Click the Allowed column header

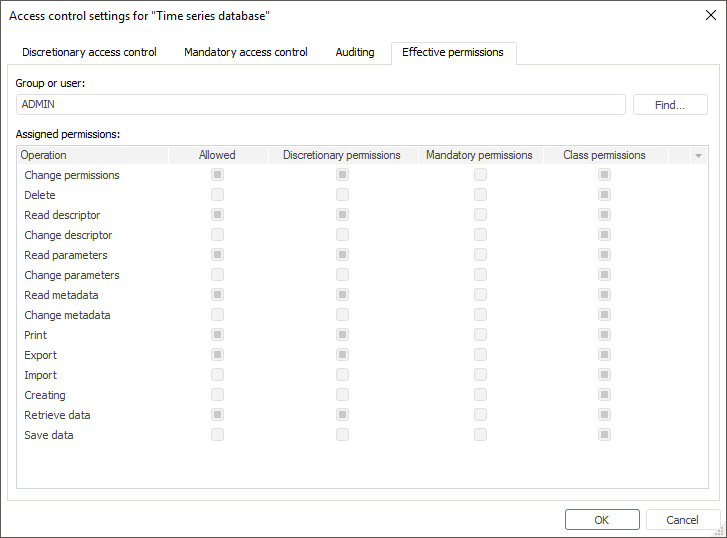coord(217,155)
